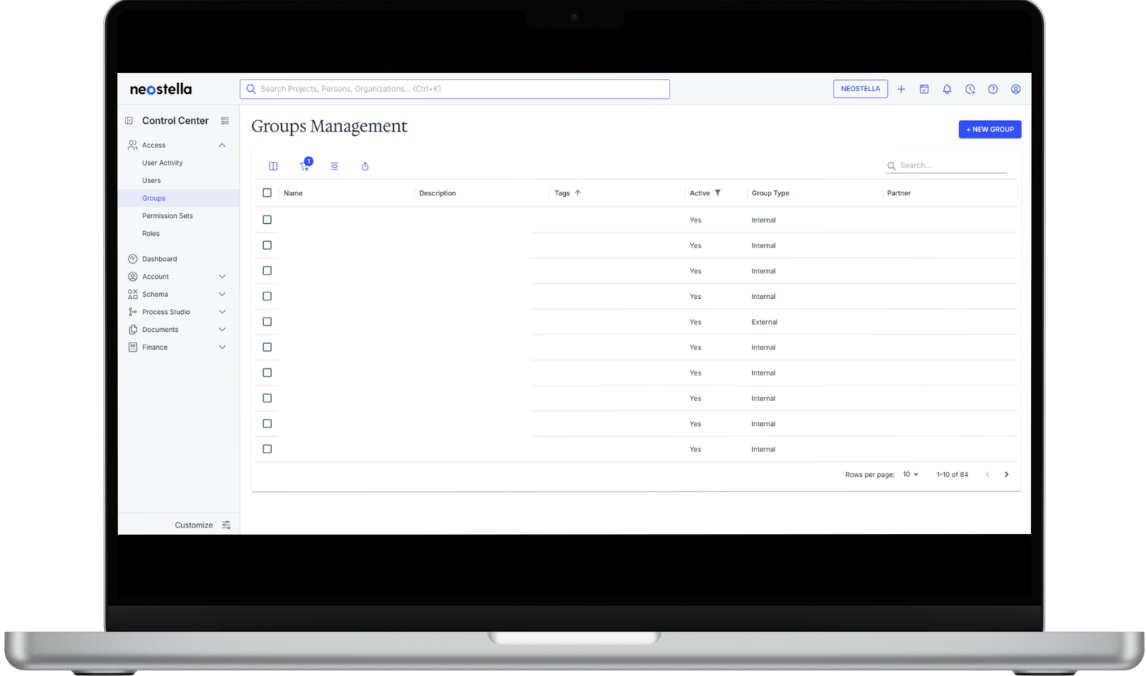Viewport: 1146px width, 676px height.
Task: Select the checkbox for the External group row
Action: pos(267,322)
